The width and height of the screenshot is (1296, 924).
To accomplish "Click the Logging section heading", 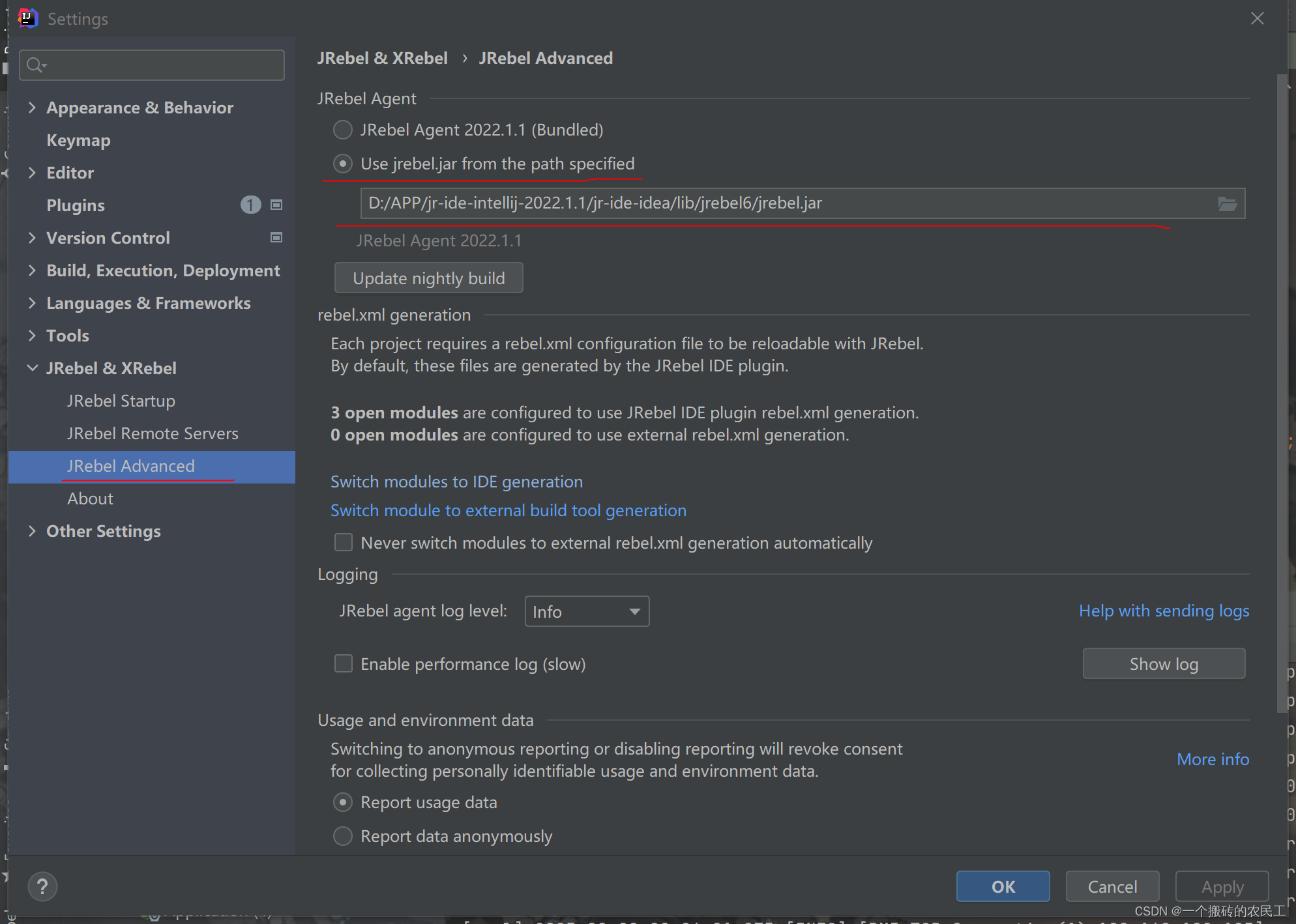I will tap(347, 574).
